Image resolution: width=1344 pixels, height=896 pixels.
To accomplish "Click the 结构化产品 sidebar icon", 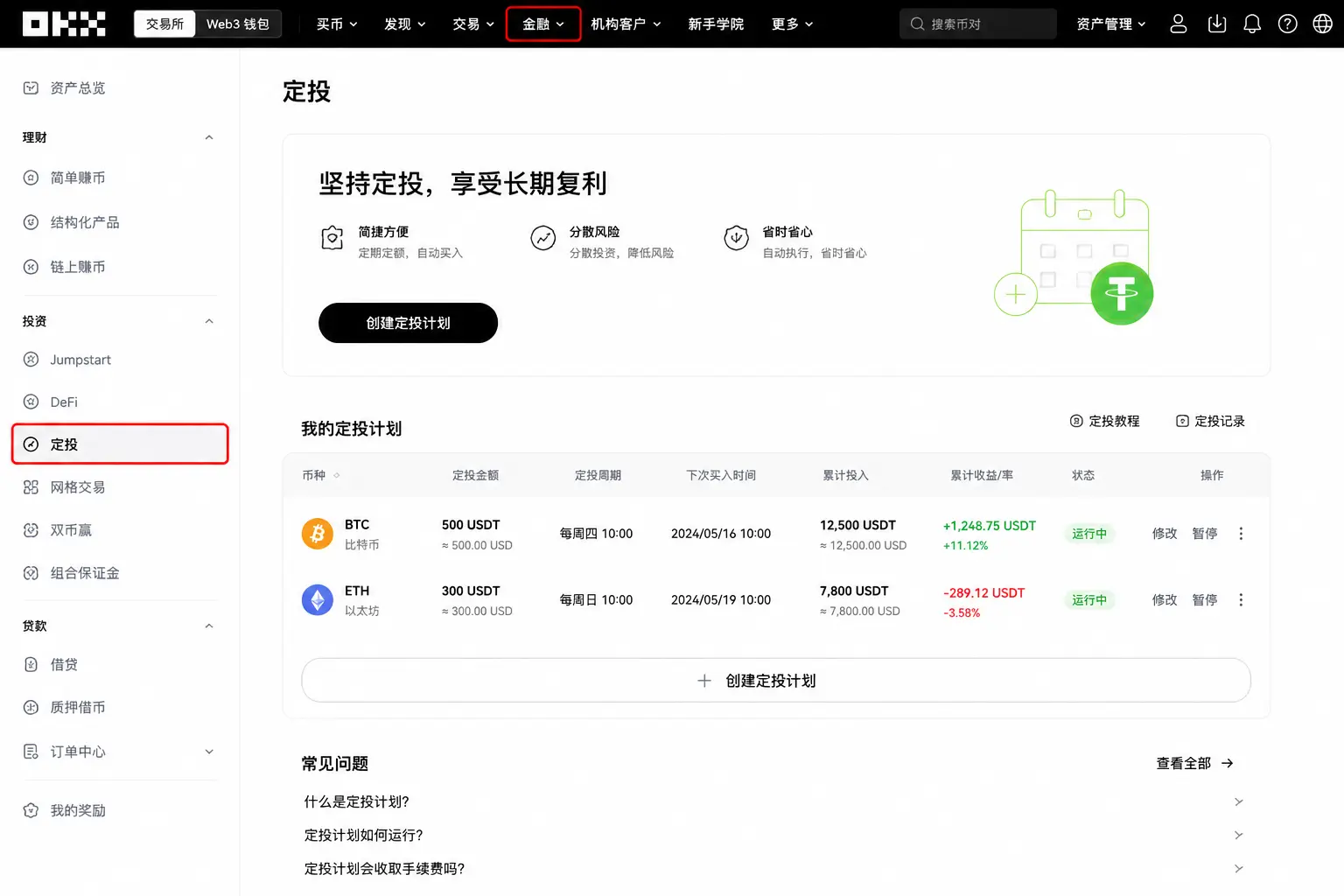I will click(x=31, y=222).
